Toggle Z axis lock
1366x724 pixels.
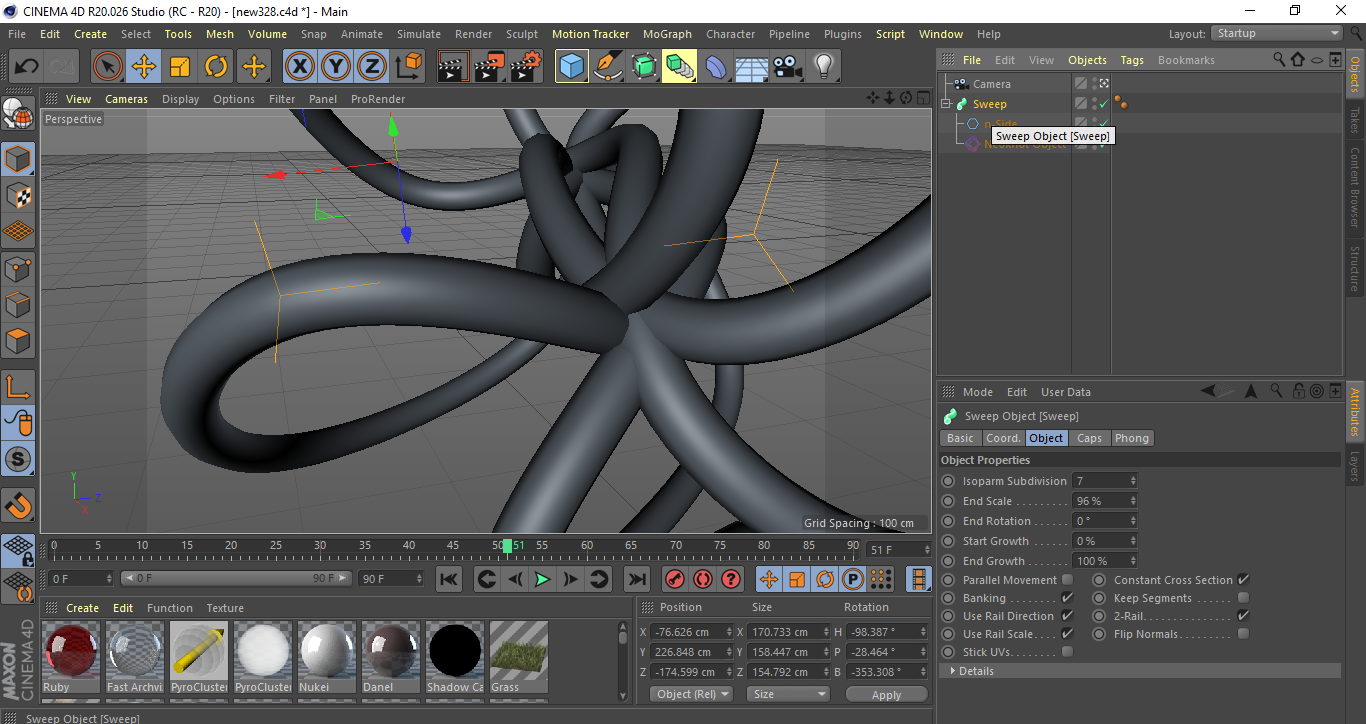371,67
